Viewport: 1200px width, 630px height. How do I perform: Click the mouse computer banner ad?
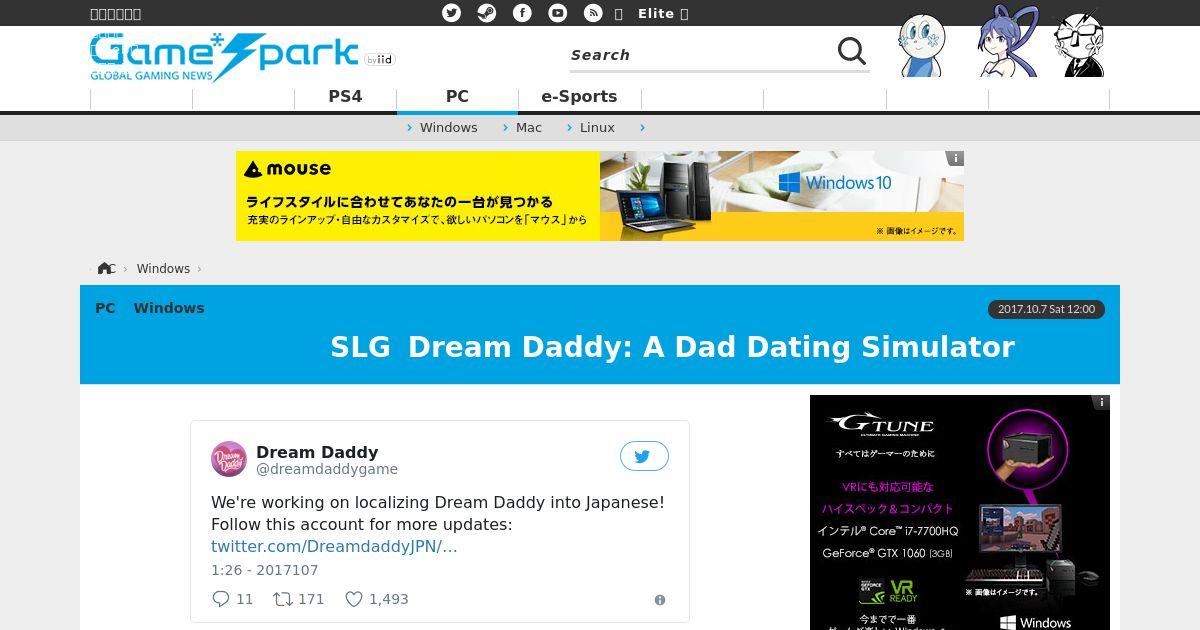point(600,196)
